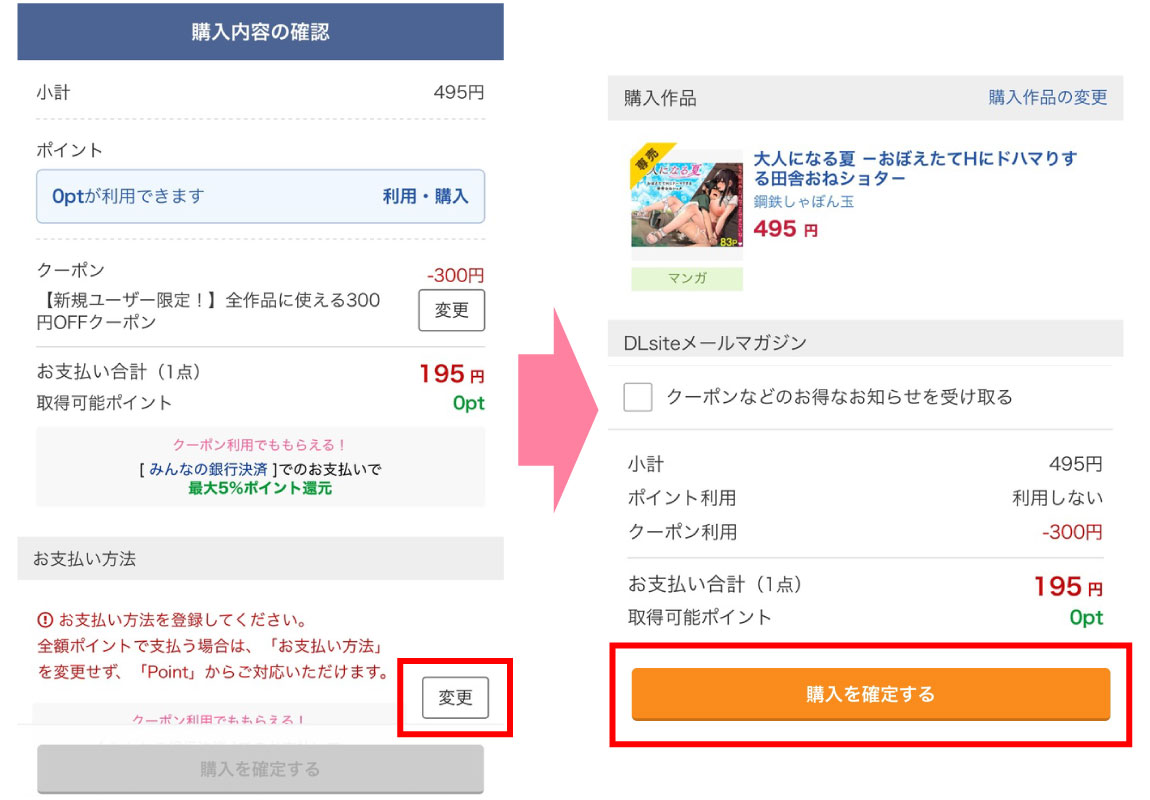
Task: Click the DLsiteメールマガジン section header
Action: (x=864, y=343)
